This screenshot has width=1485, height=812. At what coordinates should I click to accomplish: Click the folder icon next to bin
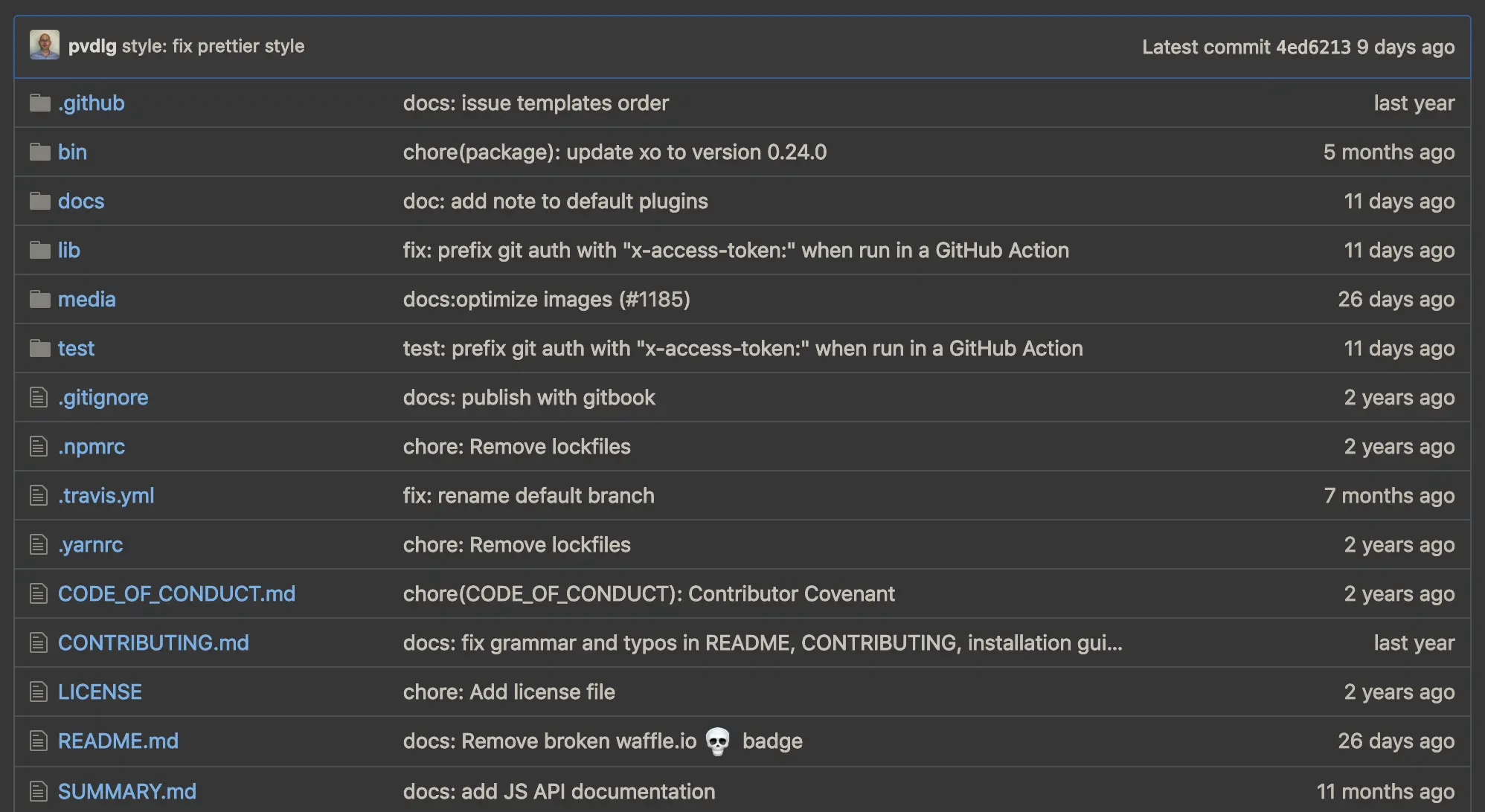click(39, 152)
